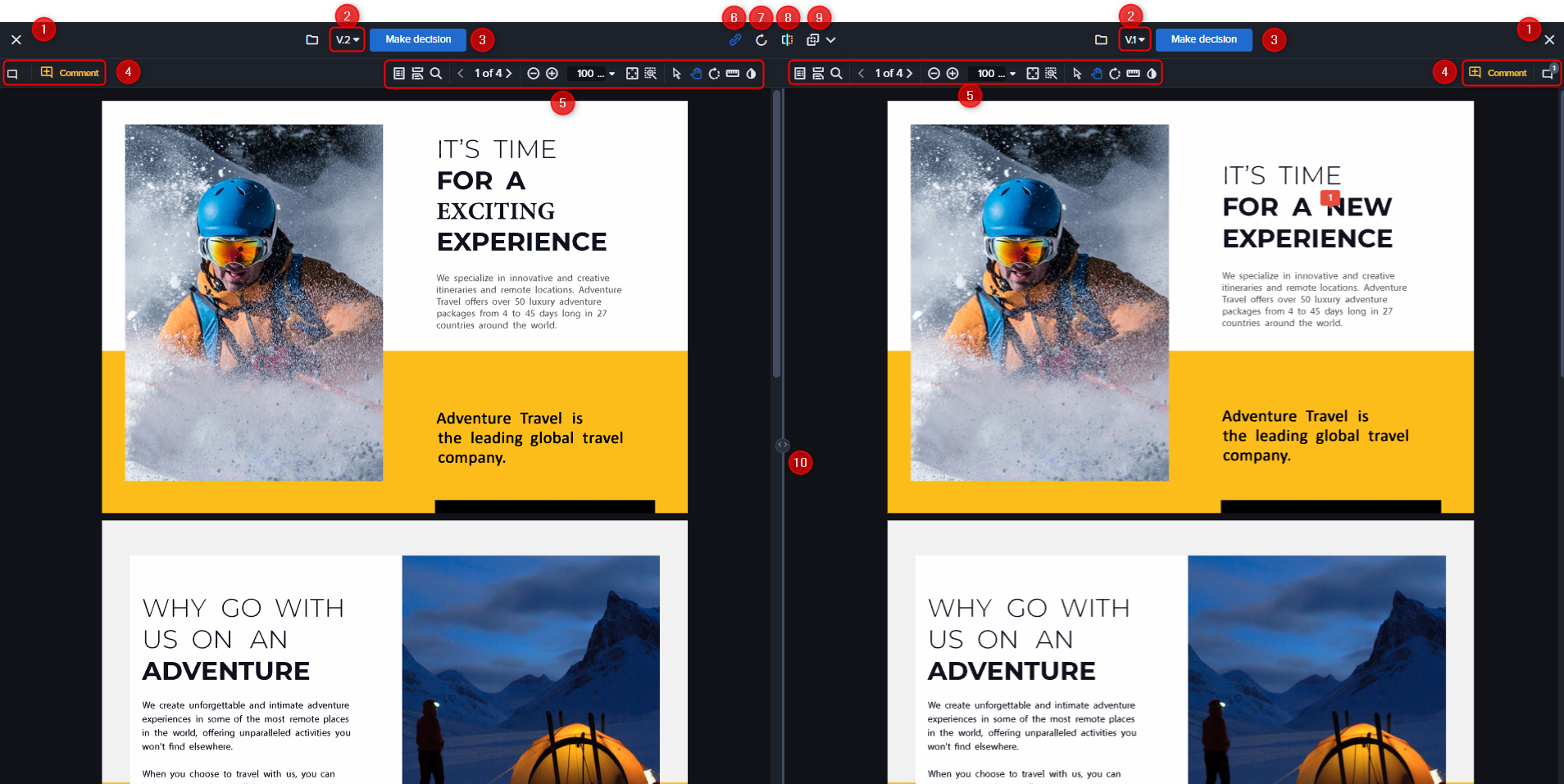Go to previous page in right viewer

point(861,73)
